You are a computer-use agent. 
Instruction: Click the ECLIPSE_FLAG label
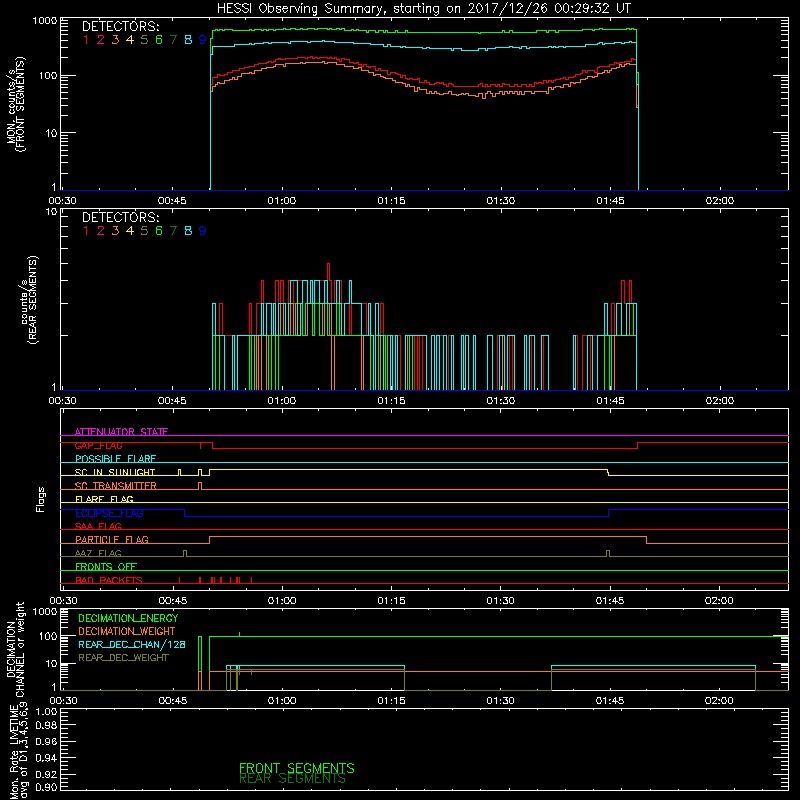click(x=109, y=513)
